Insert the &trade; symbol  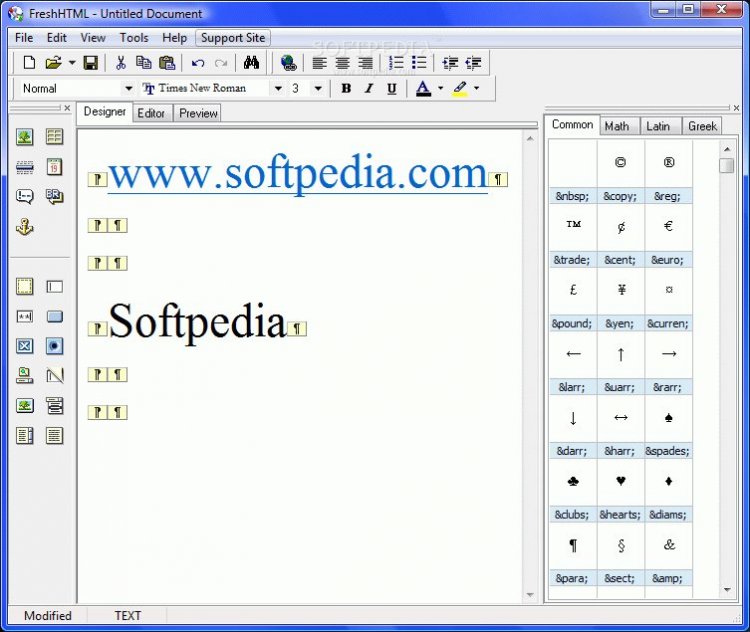(573, 226)
